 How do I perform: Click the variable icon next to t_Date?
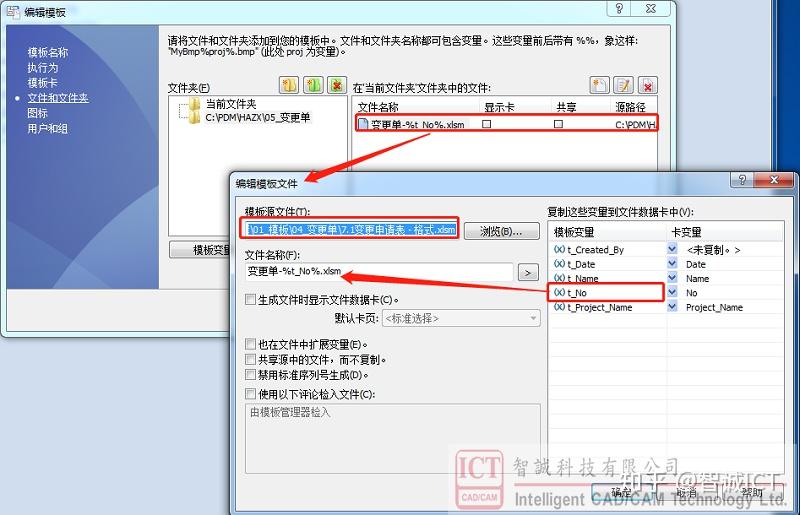pyautogui.click(x=559, y=264)
